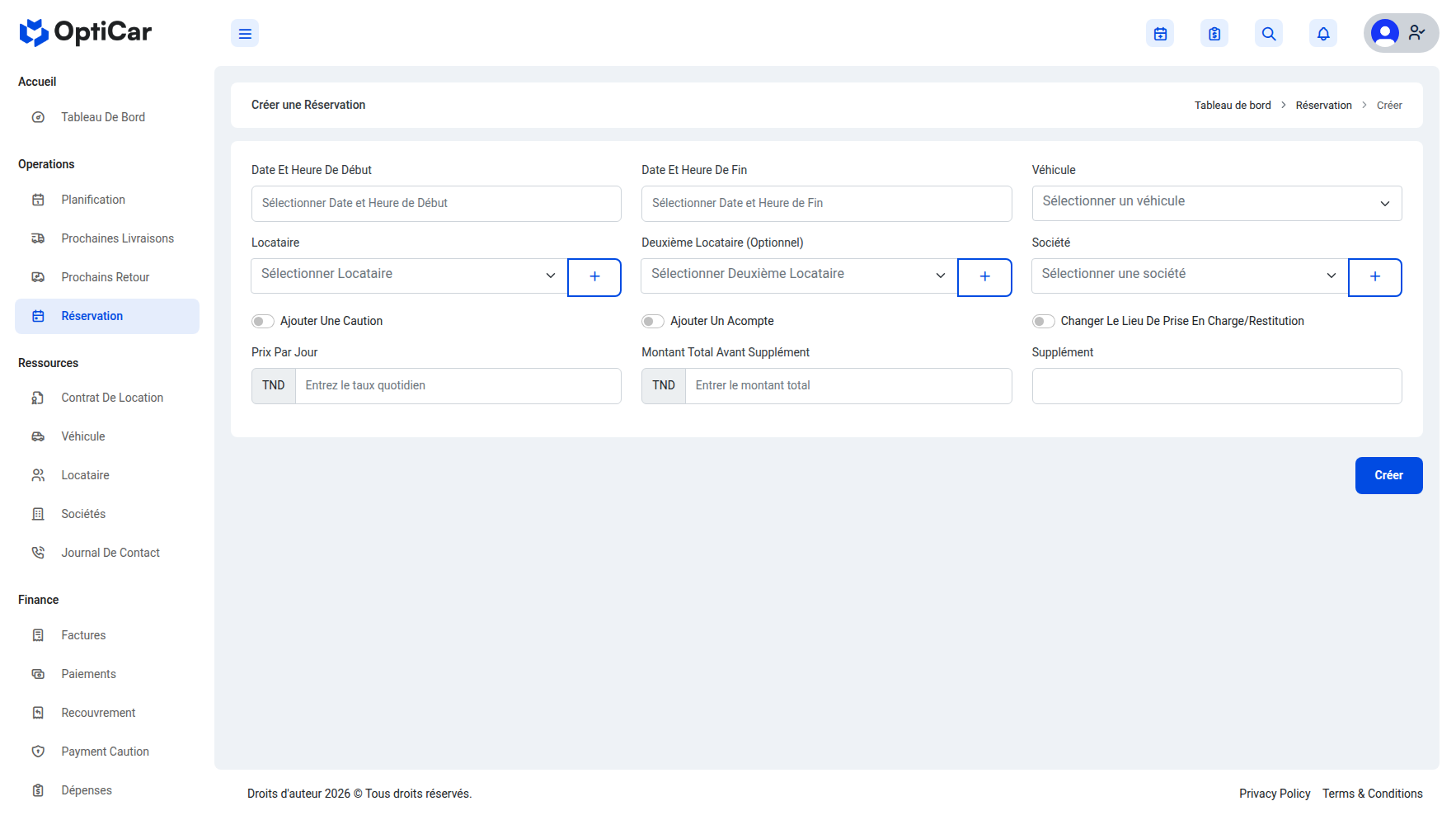Add new Société with plus button

[x=1375, y=277]
